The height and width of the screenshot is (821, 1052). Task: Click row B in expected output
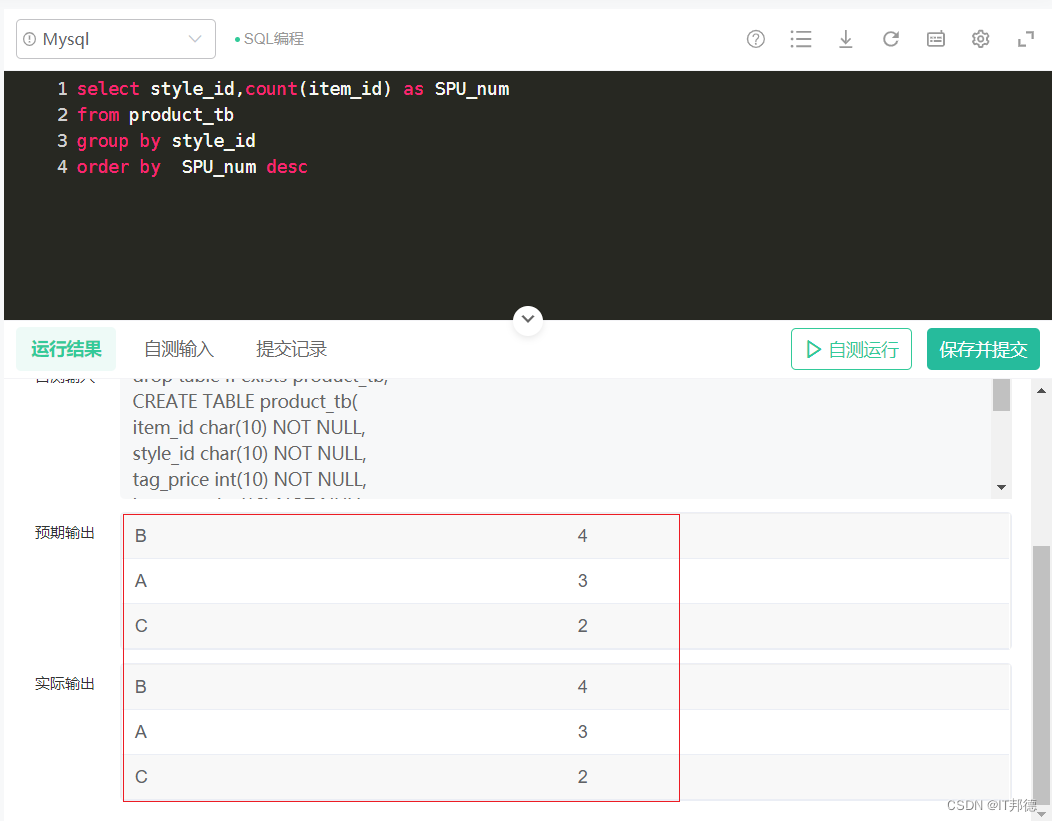pos(566,536)
